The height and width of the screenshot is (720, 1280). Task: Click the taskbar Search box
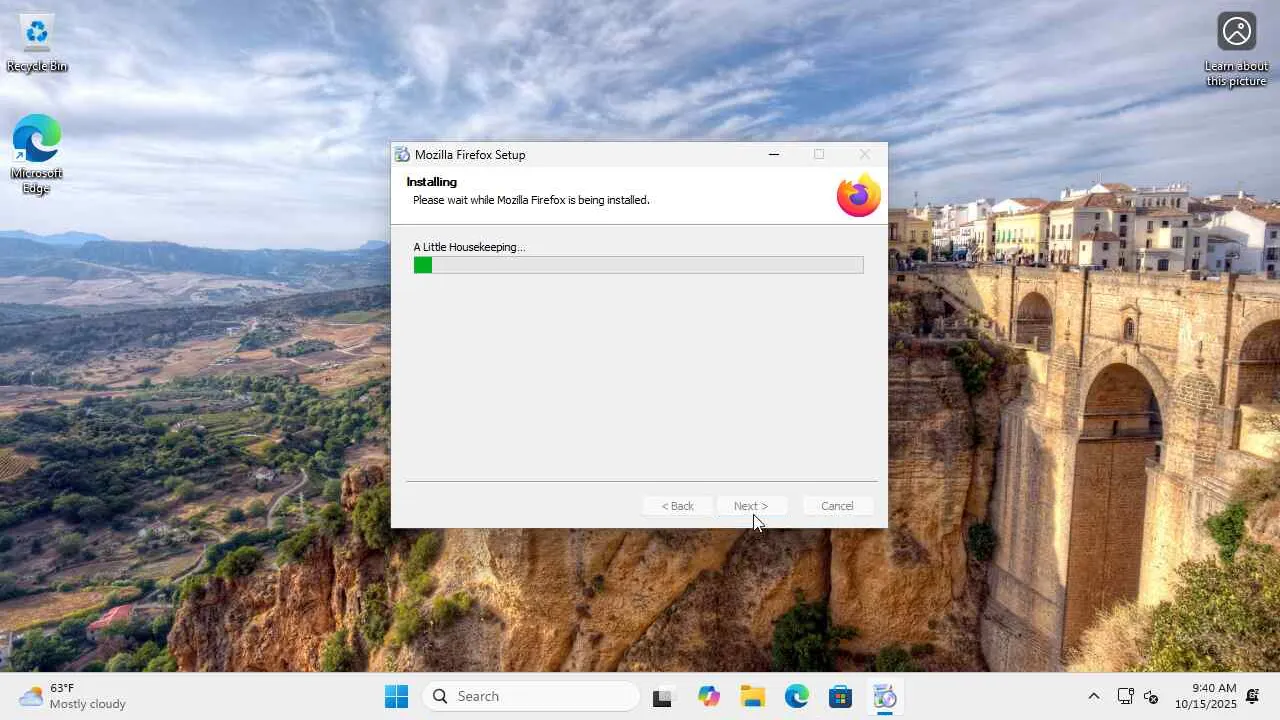click(531, 696)
